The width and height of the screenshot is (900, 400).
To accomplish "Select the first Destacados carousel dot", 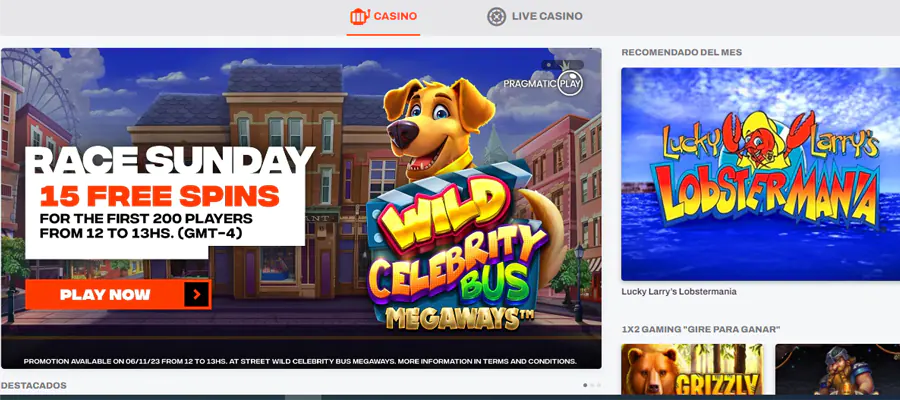I will coord(585,385).
